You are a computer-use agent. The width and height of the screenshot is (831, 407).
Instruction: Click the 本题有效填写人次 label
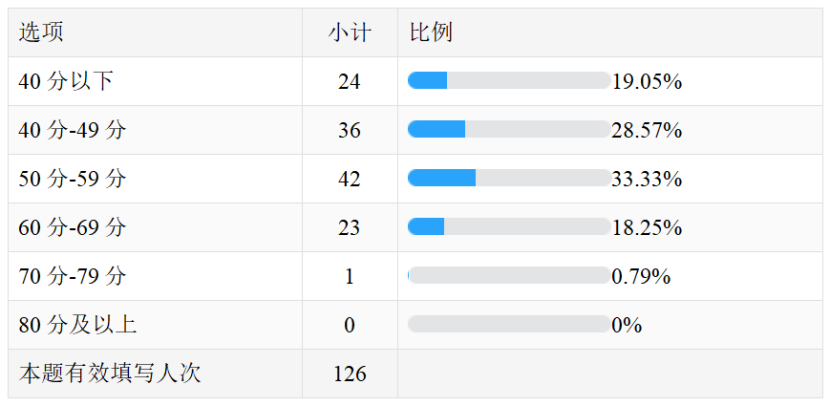click(110, 374)
